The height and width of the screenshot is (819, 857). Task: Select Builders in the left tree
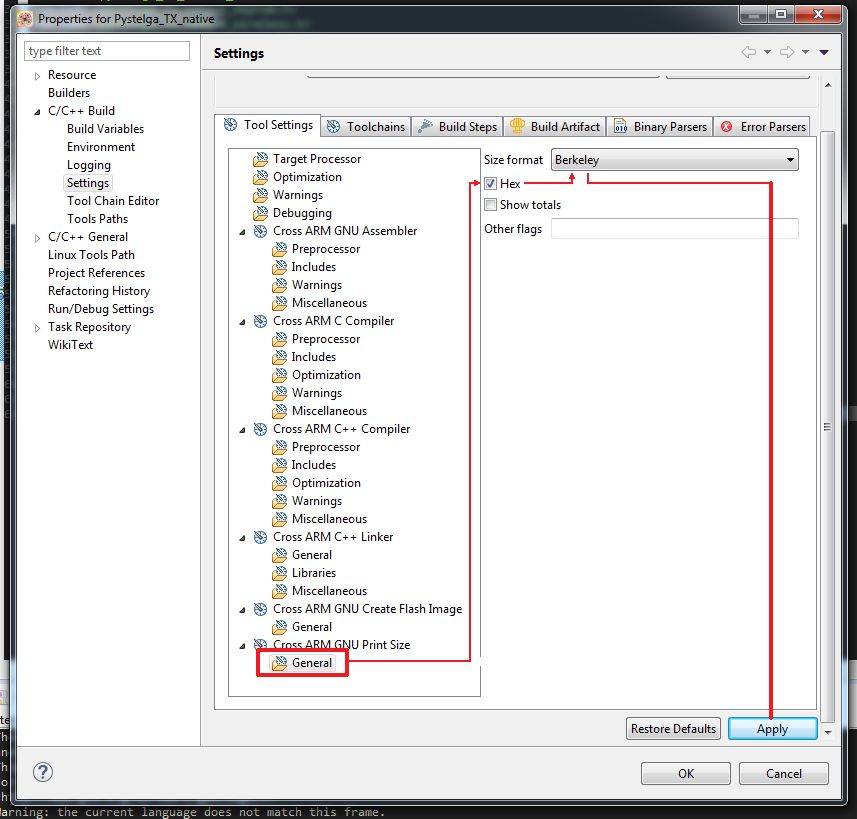(x=69, y=93)
